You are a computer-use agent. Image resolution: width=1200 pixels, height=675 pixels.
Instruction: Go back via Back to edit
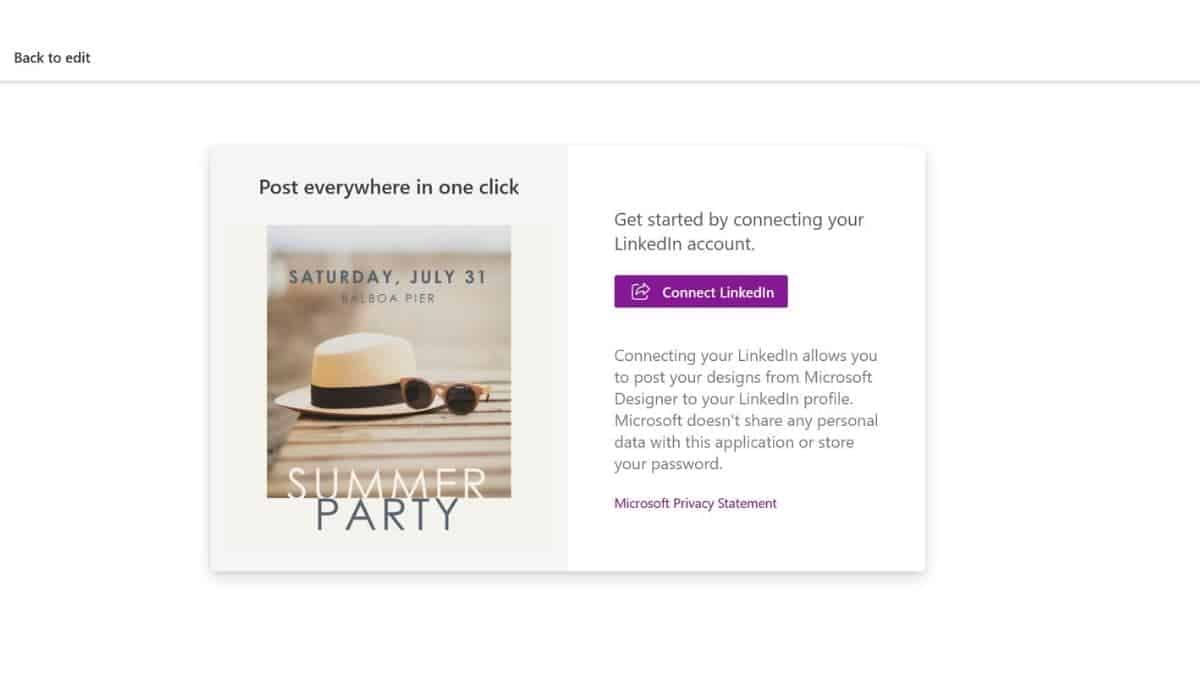(52, 58)
